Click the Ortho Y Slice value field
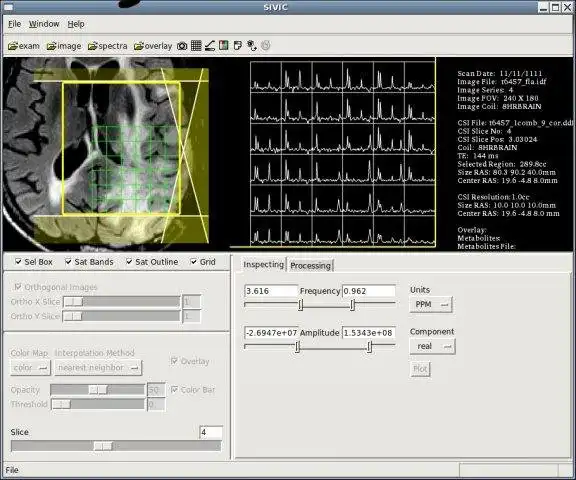Image resolution: width=576 pixels, height=480 pixels. 191,316
